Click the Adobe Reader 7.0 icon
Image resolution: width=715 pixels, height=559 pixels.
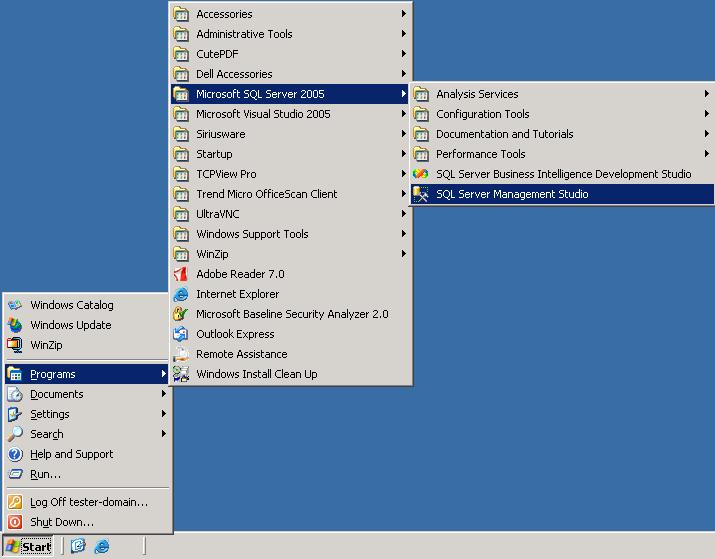181,274
